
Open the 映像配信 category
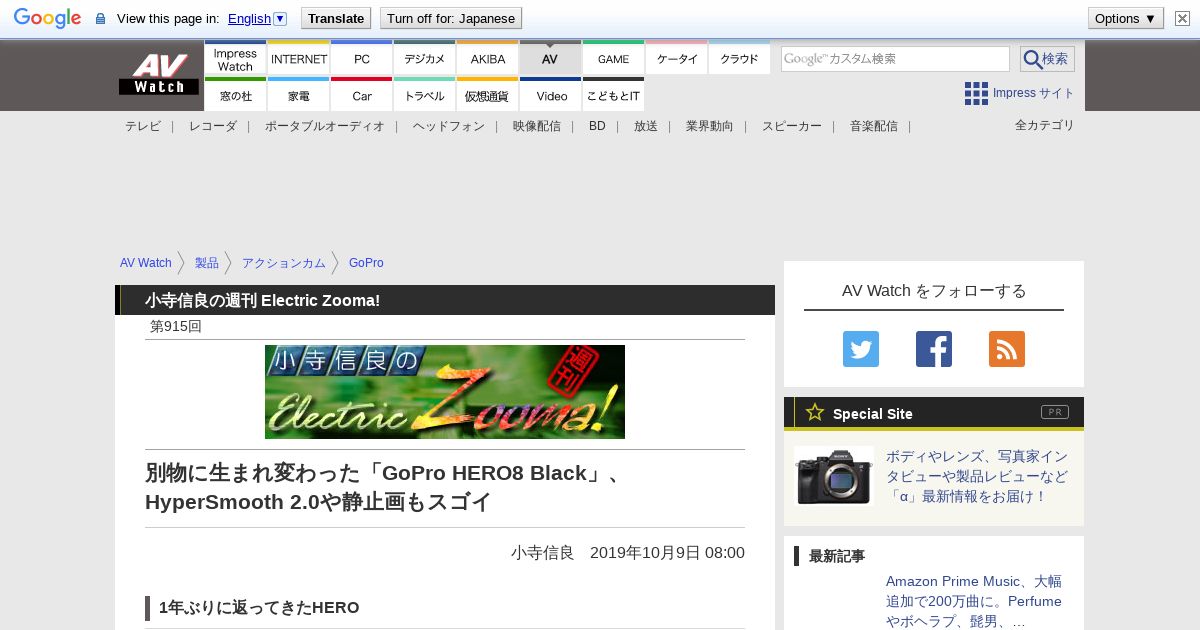[537, 126]
